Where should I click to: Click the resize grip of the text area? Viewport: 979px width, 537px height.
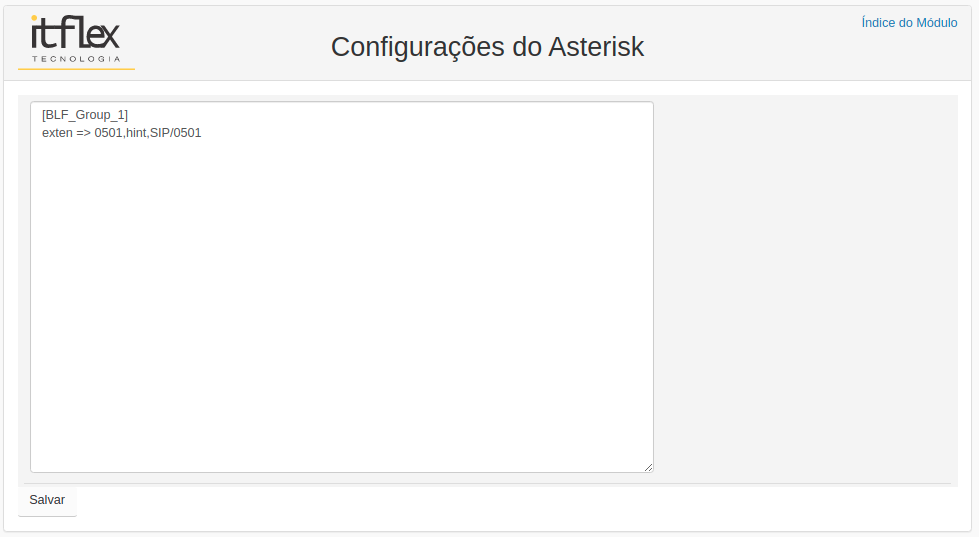(x=648, y=467)
